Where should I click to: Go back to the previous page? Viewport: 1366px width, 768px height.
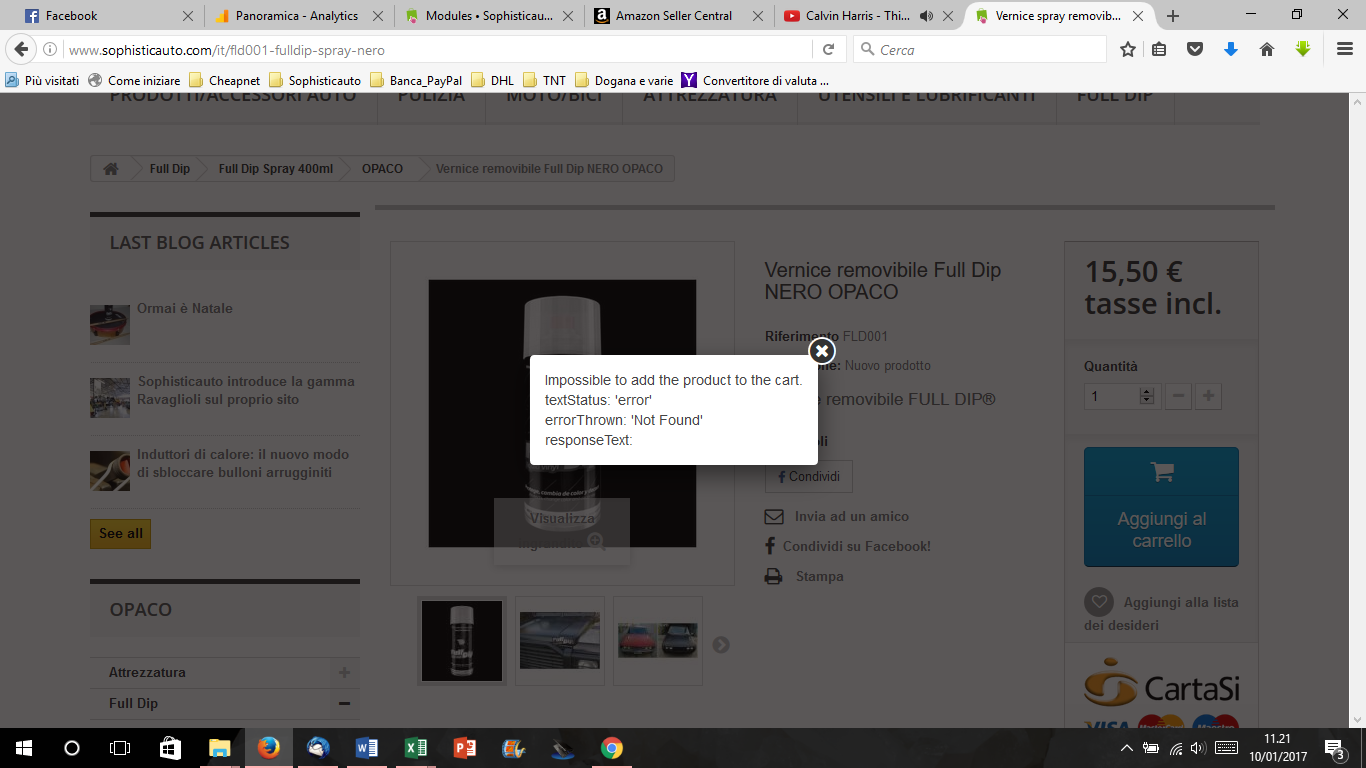click(22, 49)
